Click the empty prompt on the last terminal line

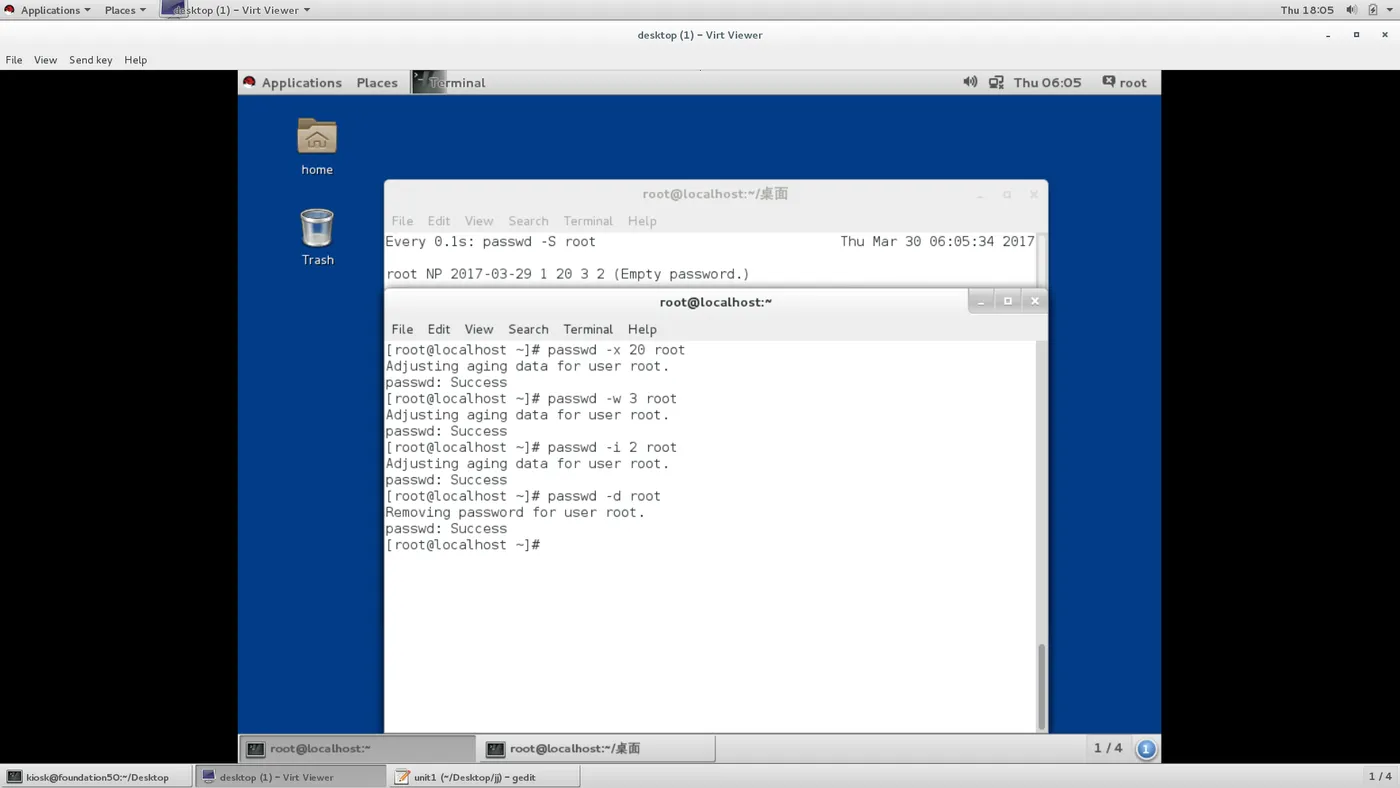[x=463, y=545]
